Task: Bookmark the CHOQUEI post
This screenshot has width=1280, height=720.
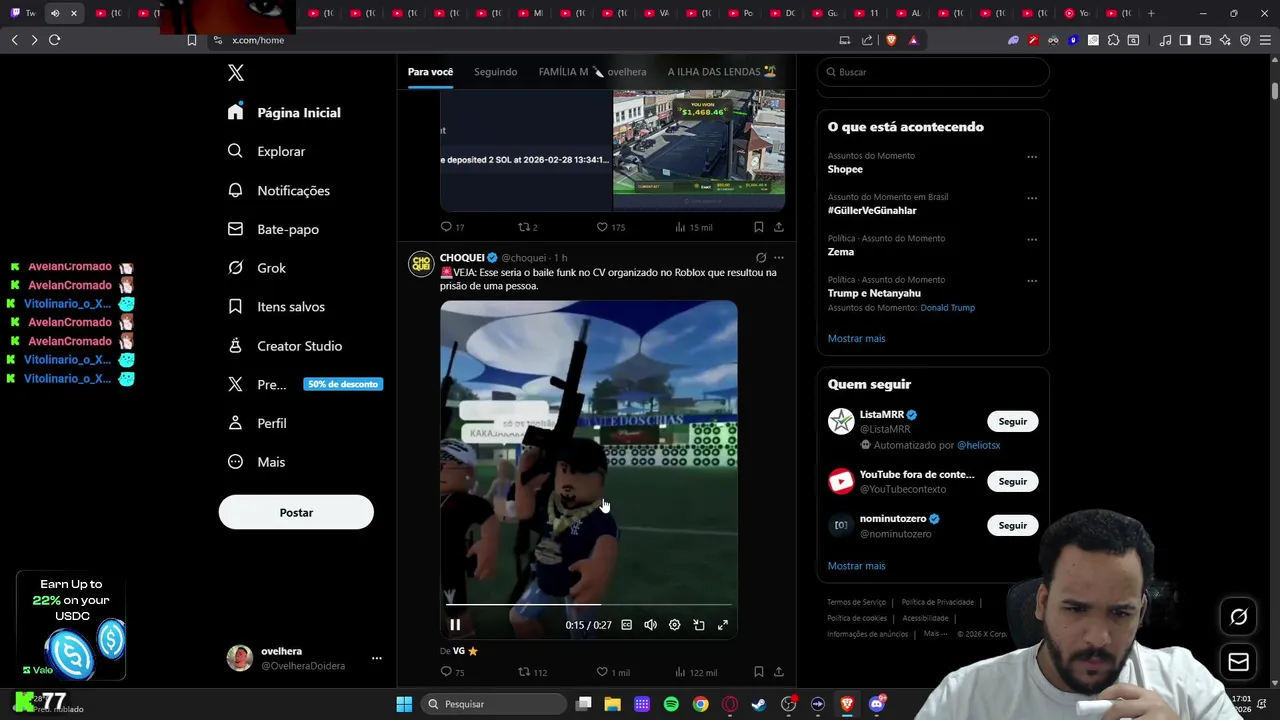Action: click(x=759, y=672)
